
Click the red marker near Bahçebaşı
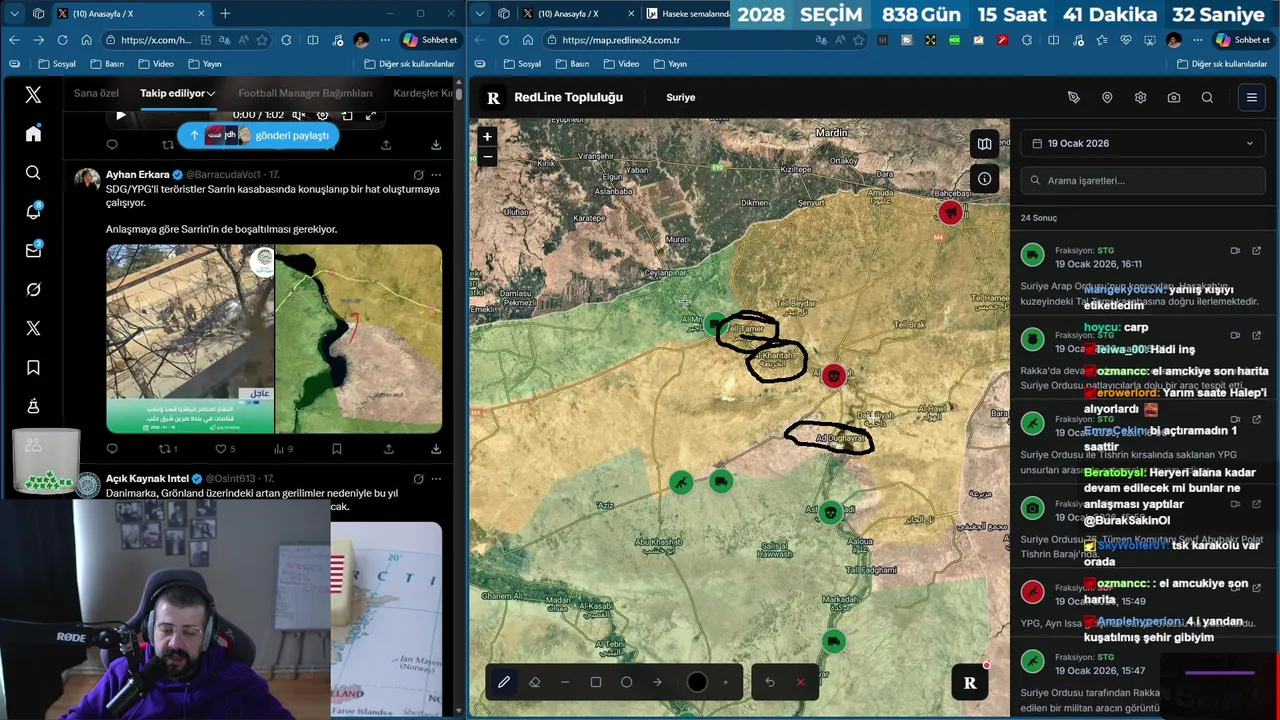click(x=950, y=212)
